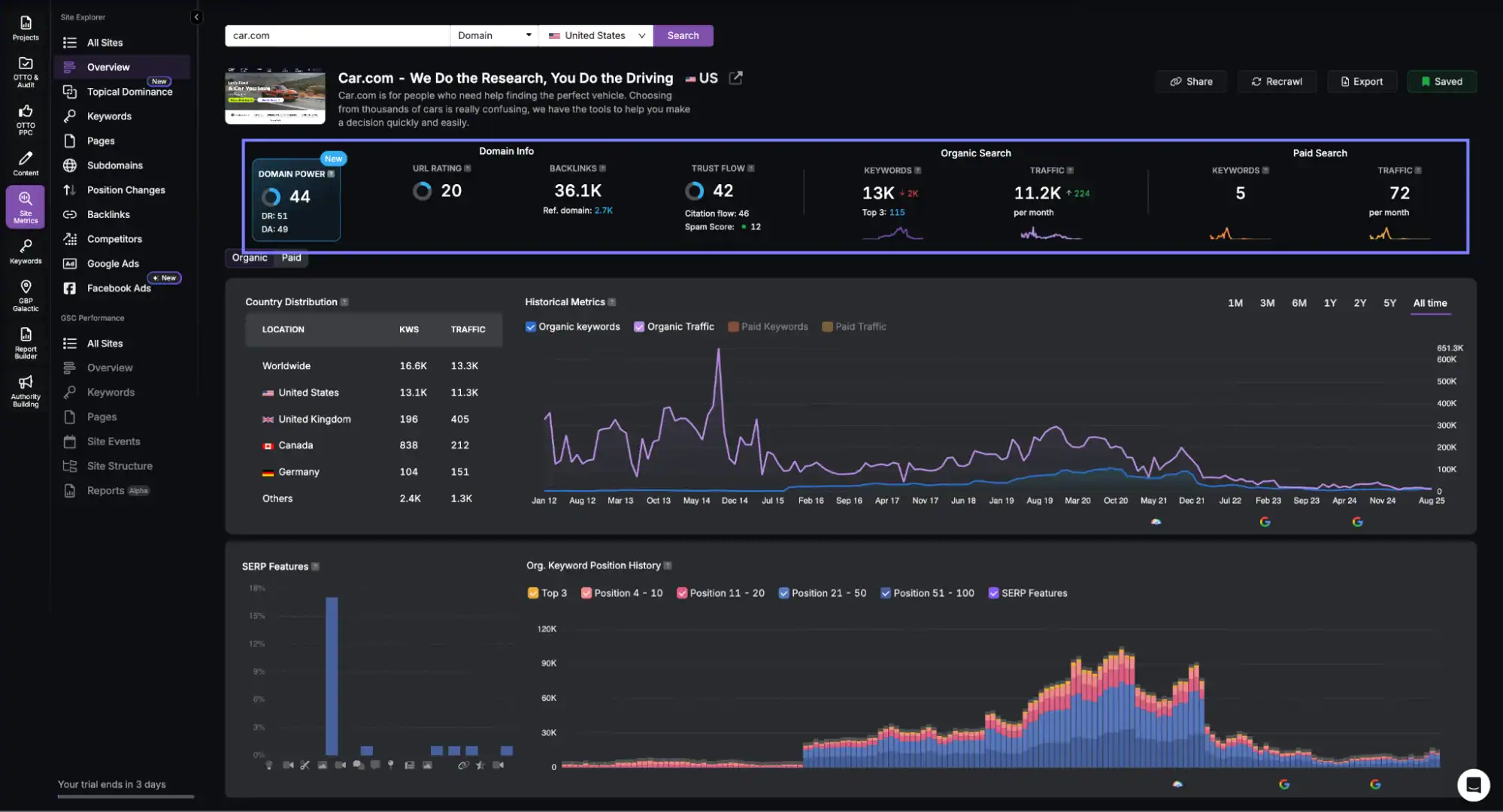
Task: Expand the United States country dropdown
Action: coord(596,35)
